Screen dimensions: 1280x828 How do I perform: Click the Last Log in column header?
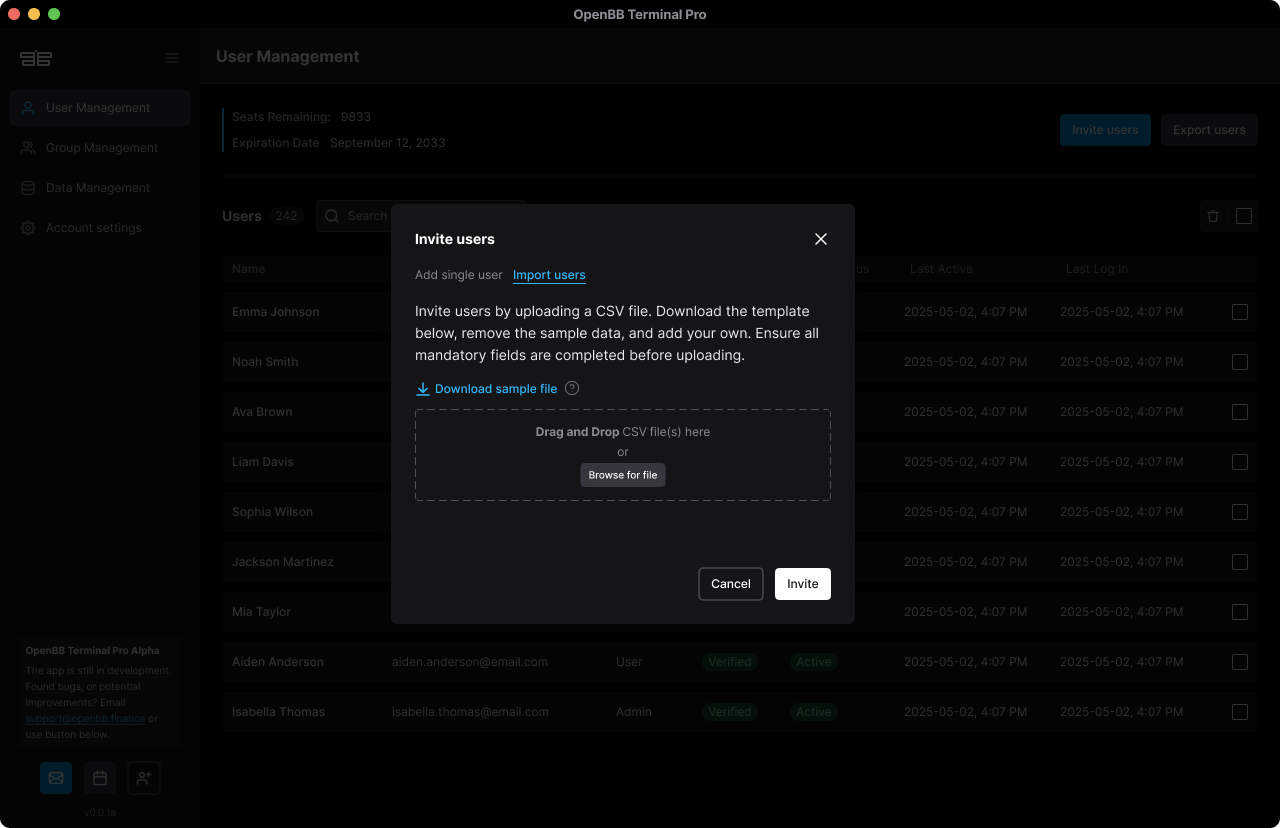1097,269
